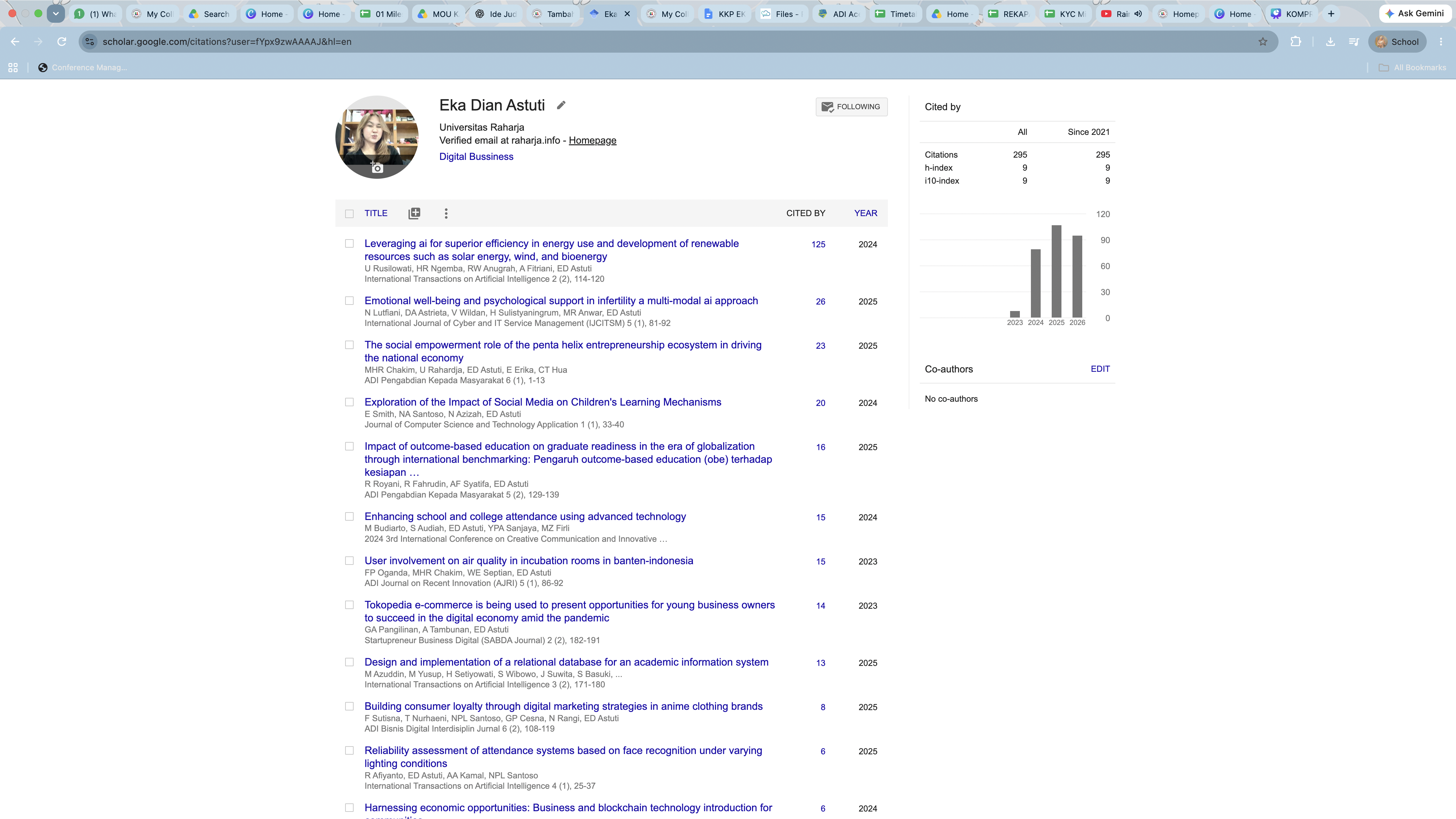The height and width of the screenshot is (819, 1456).
Task: Open Chrome three-dot menu
Action: pyautogui.click(x=1441, y=42)
